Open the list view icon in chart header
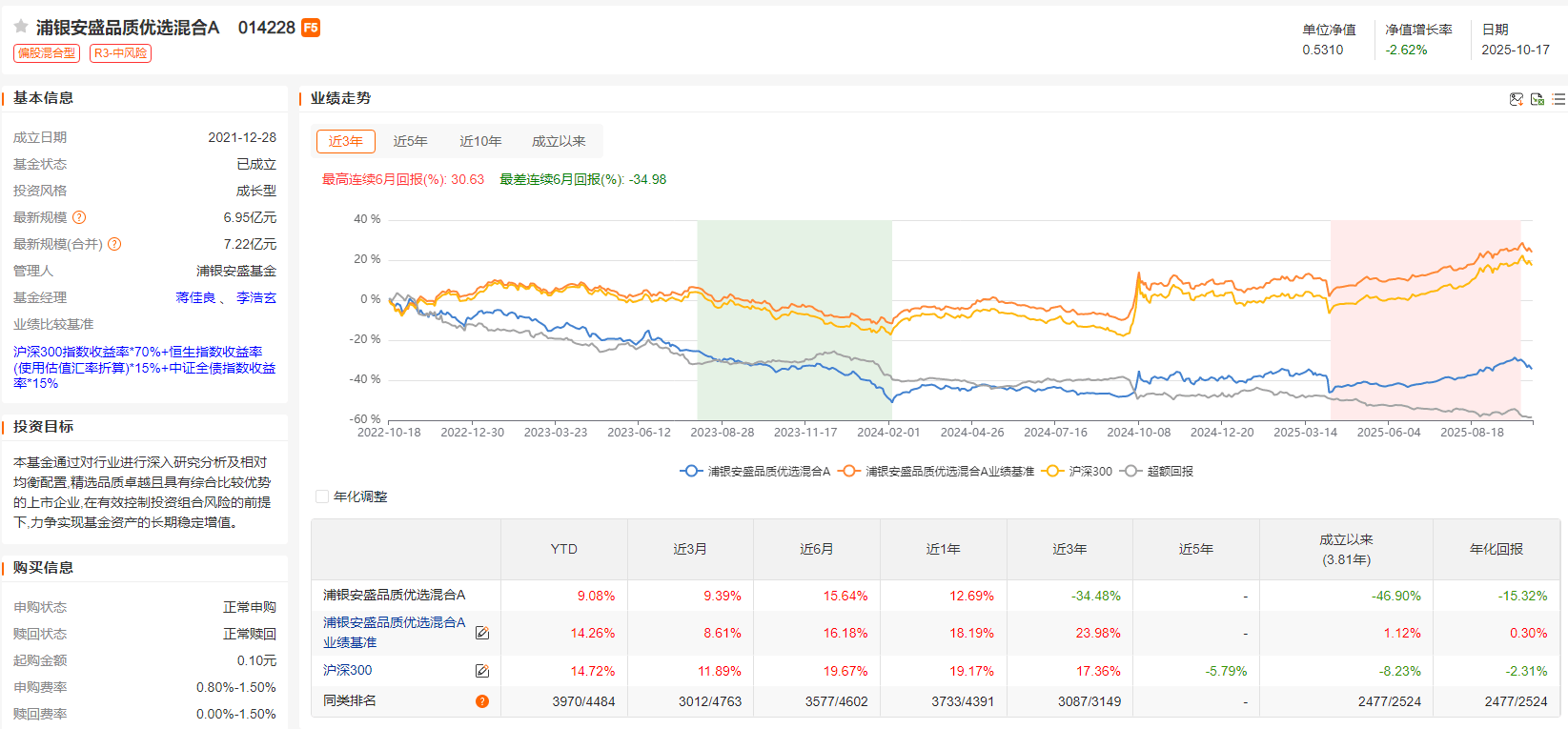1568x729 pixels. click(1558, 99)
